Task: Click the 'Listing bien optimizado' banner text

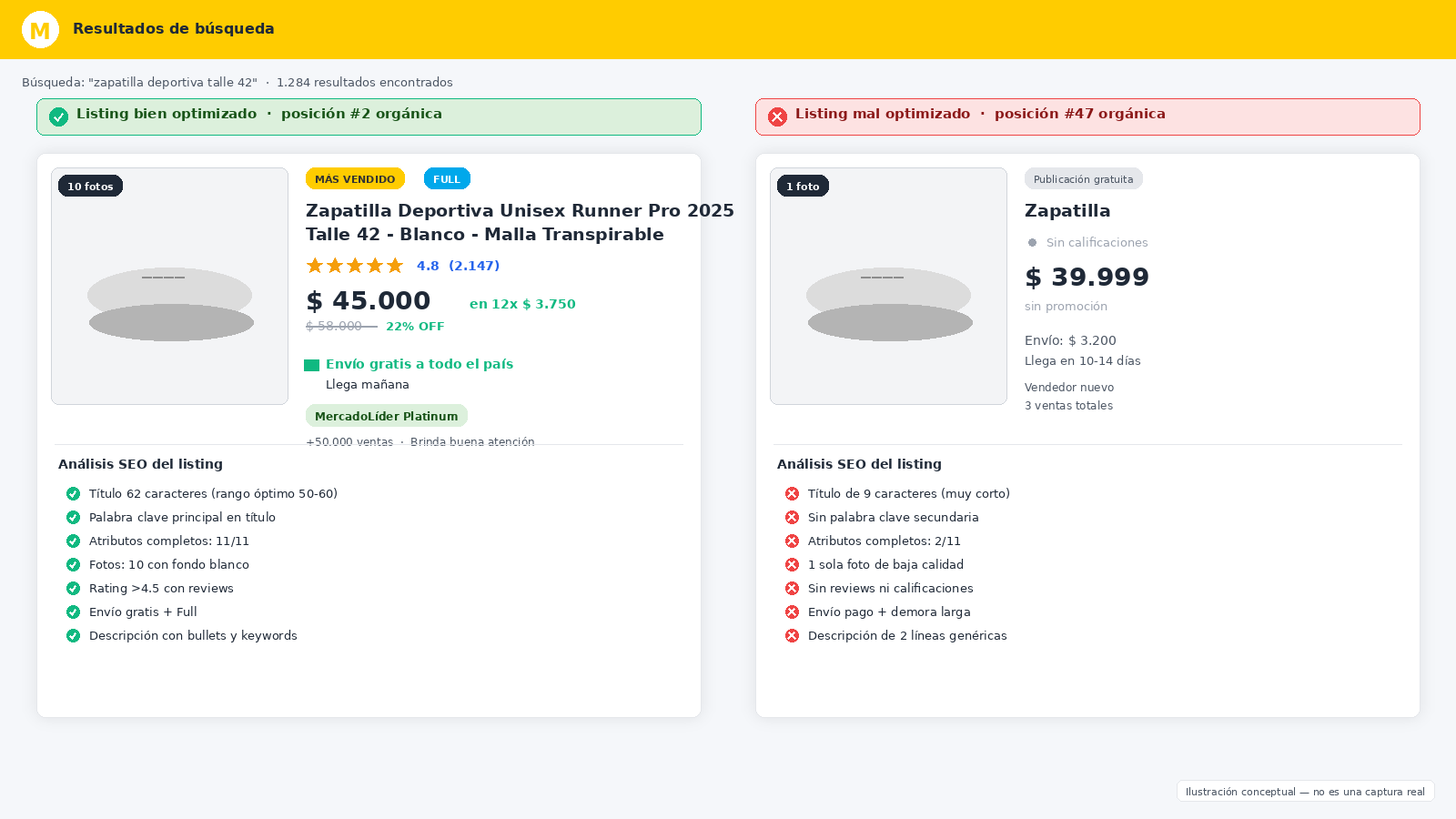Action: point(259,114)
